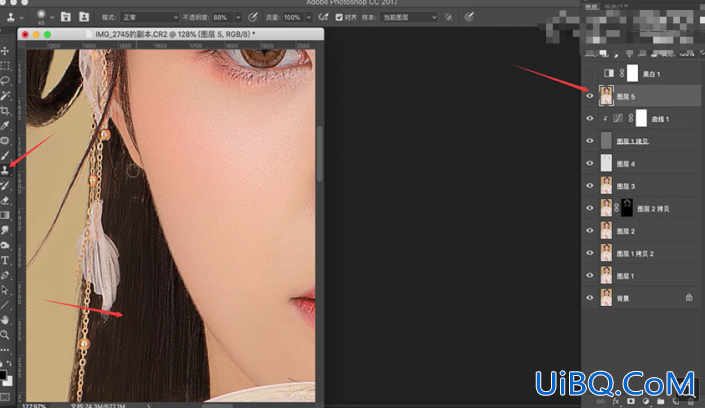Image resolution: width=705 pixels, height=408 pixels.
Task: Click the 127.97% zoom level field
Action: click(x=34, y=405)
